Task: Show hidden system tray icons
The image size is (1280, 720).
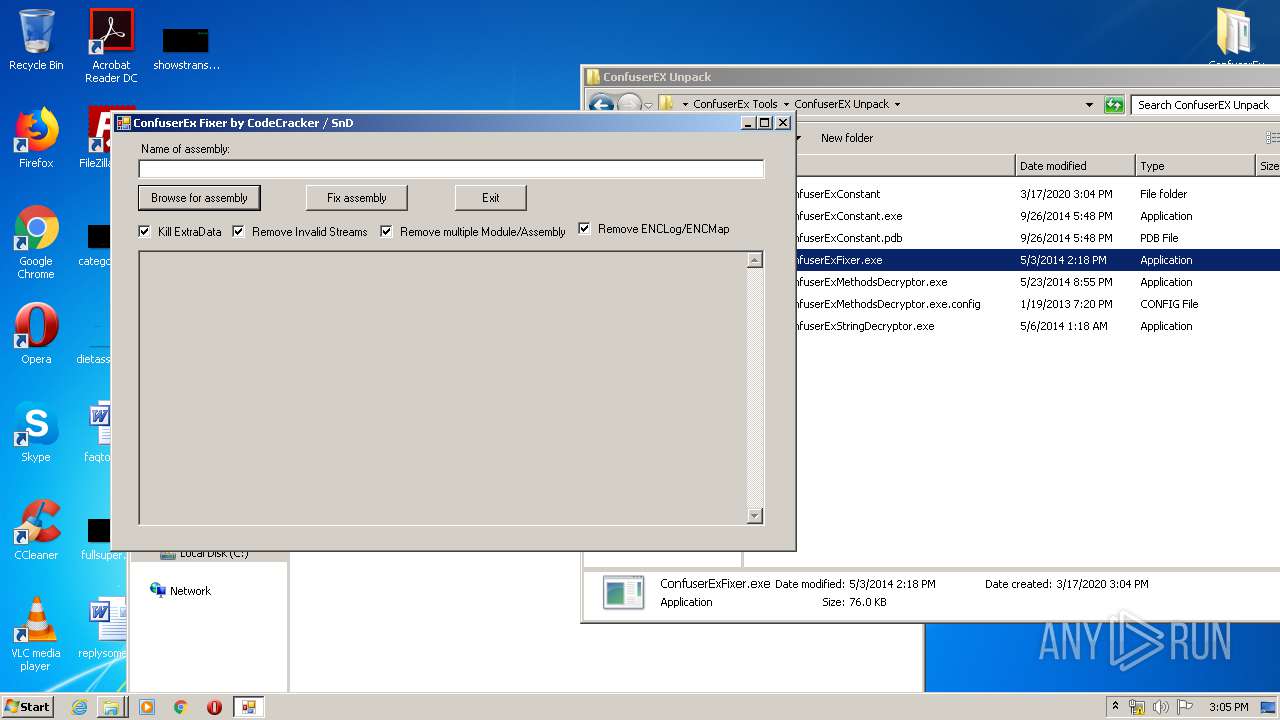Action: click(x=1115, y=707)
